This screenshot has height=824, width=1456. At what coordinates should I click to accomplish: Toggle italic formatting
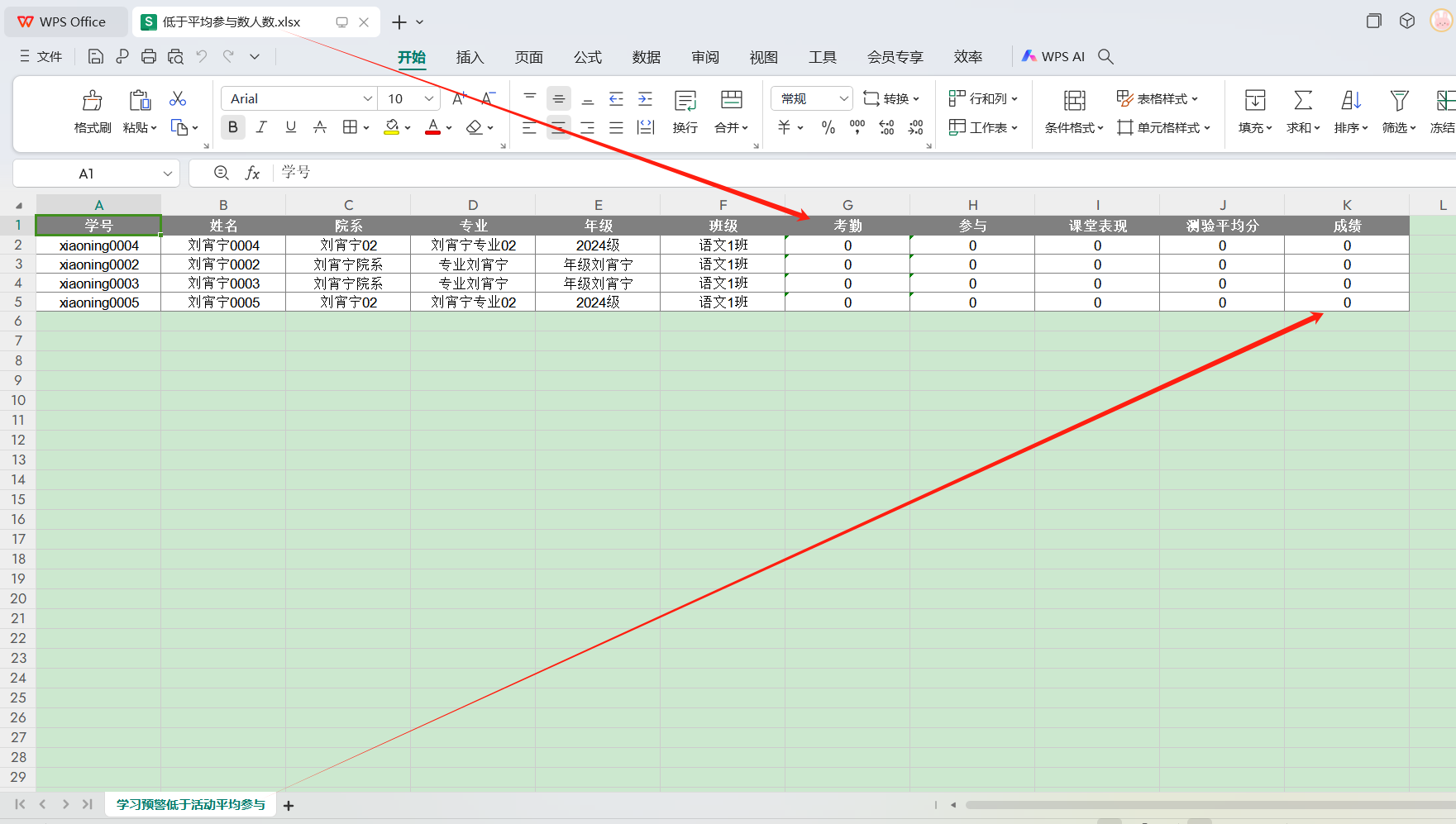pyautogui.click(x=261, y=127)
